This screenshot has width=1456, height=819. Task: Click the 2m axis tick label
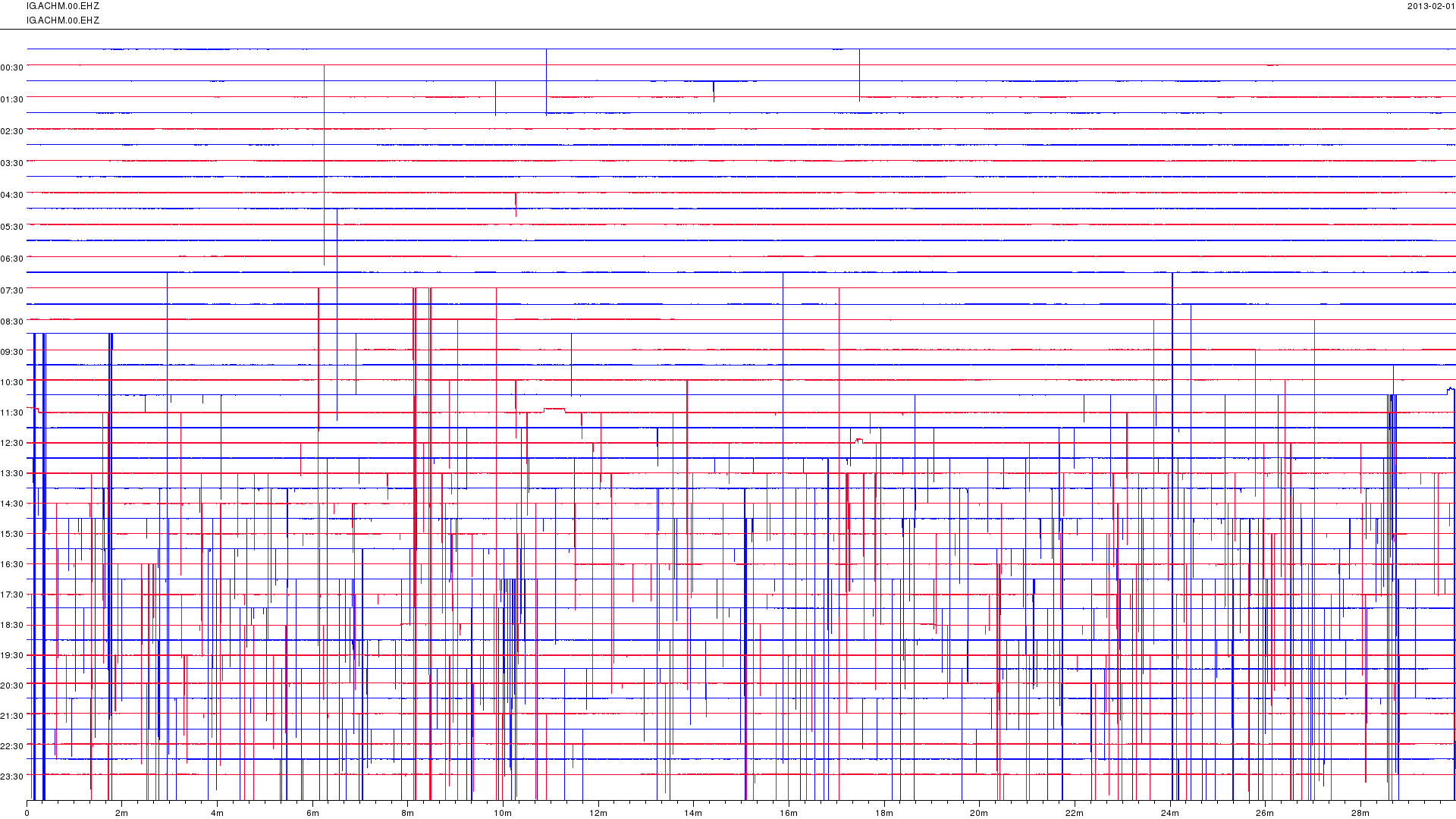tap(122, 814)
